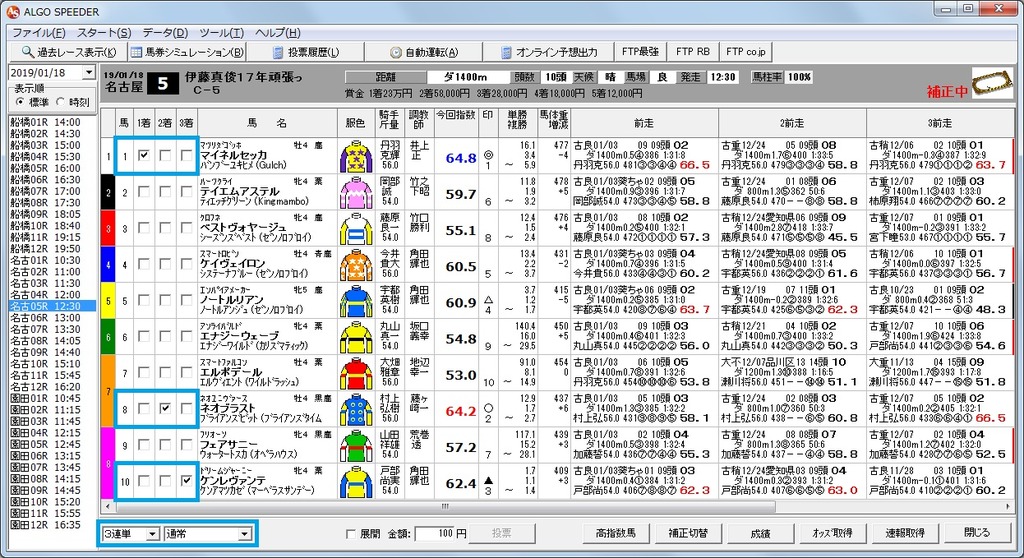Select race 船橋01R 14:00
The width and height of the screenshot is (1024, 558).
tap(46, 122)
